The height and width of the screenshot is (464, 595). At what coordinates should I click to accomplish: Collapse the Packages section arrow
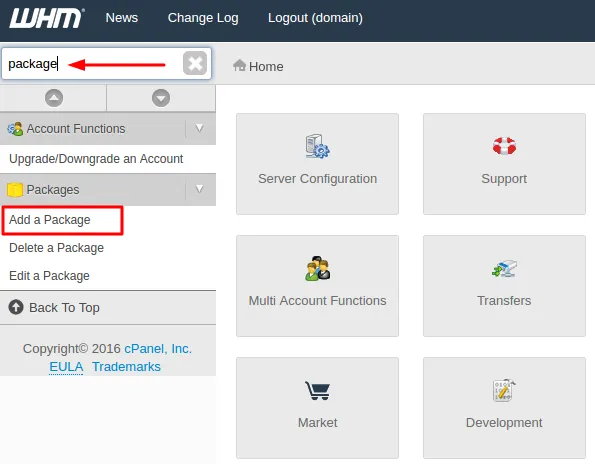[200, 189]
